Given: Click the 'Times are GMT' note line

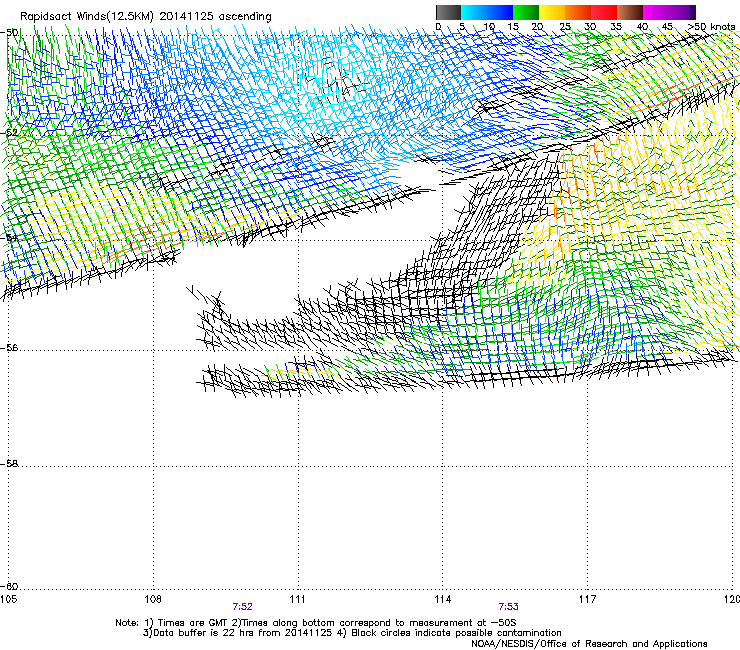Looking at the screenshot, I should pos(316,623).
